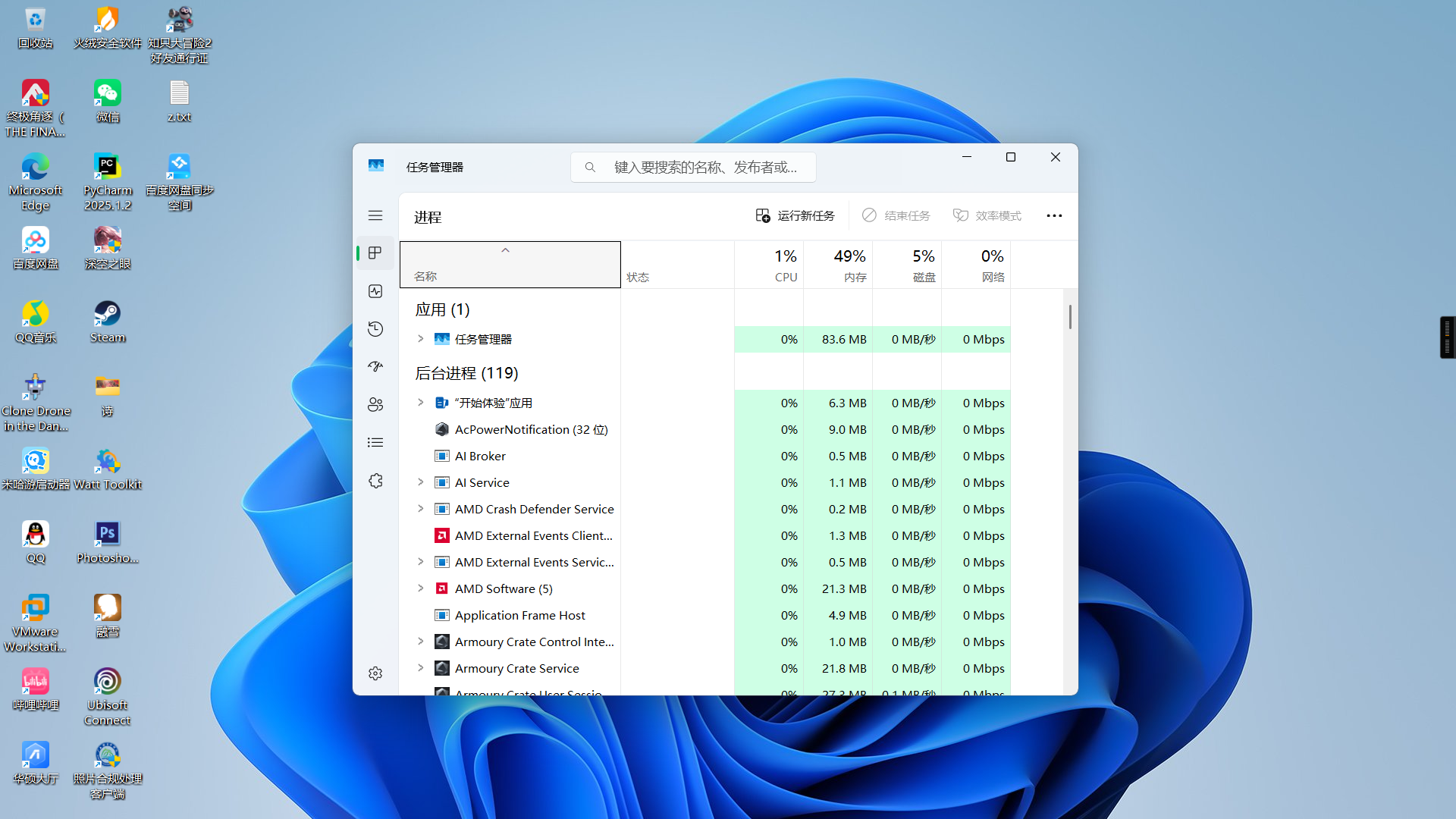
Task: Open the Services puzzle icon page
Action: 375,481
